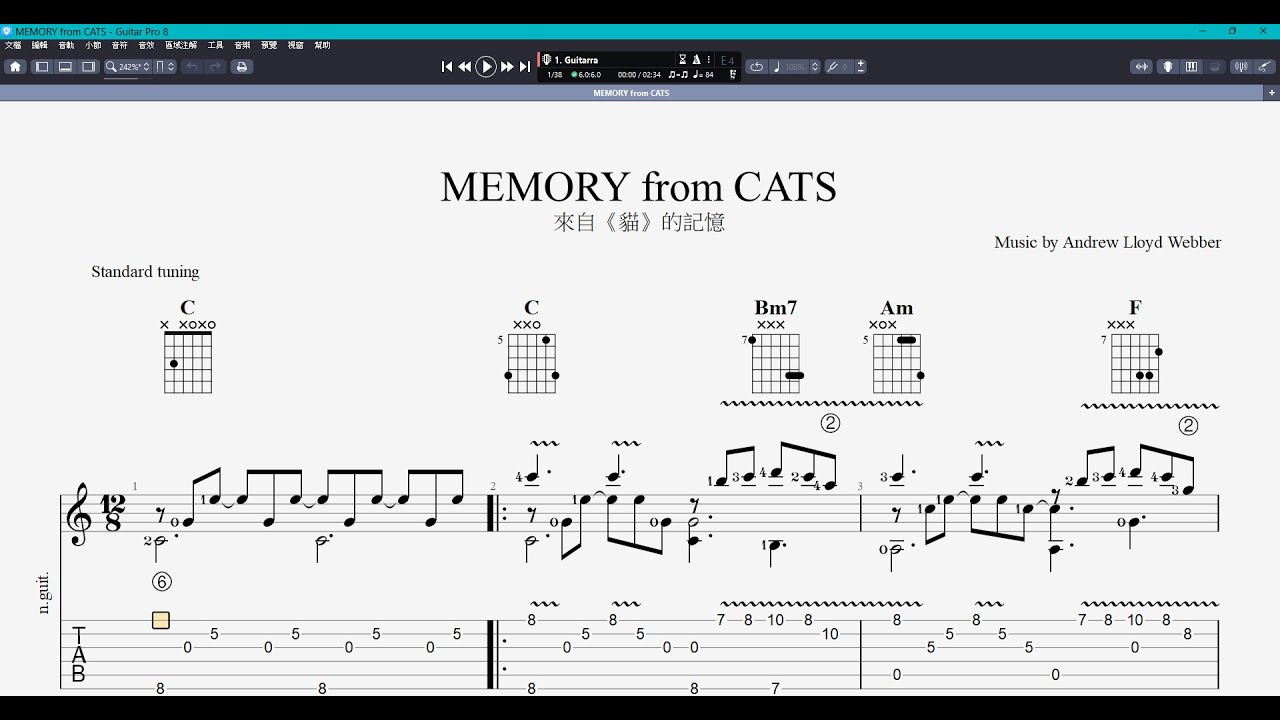
Task: Select the MEMORY from CATS document tab
Action: point(631,93)
